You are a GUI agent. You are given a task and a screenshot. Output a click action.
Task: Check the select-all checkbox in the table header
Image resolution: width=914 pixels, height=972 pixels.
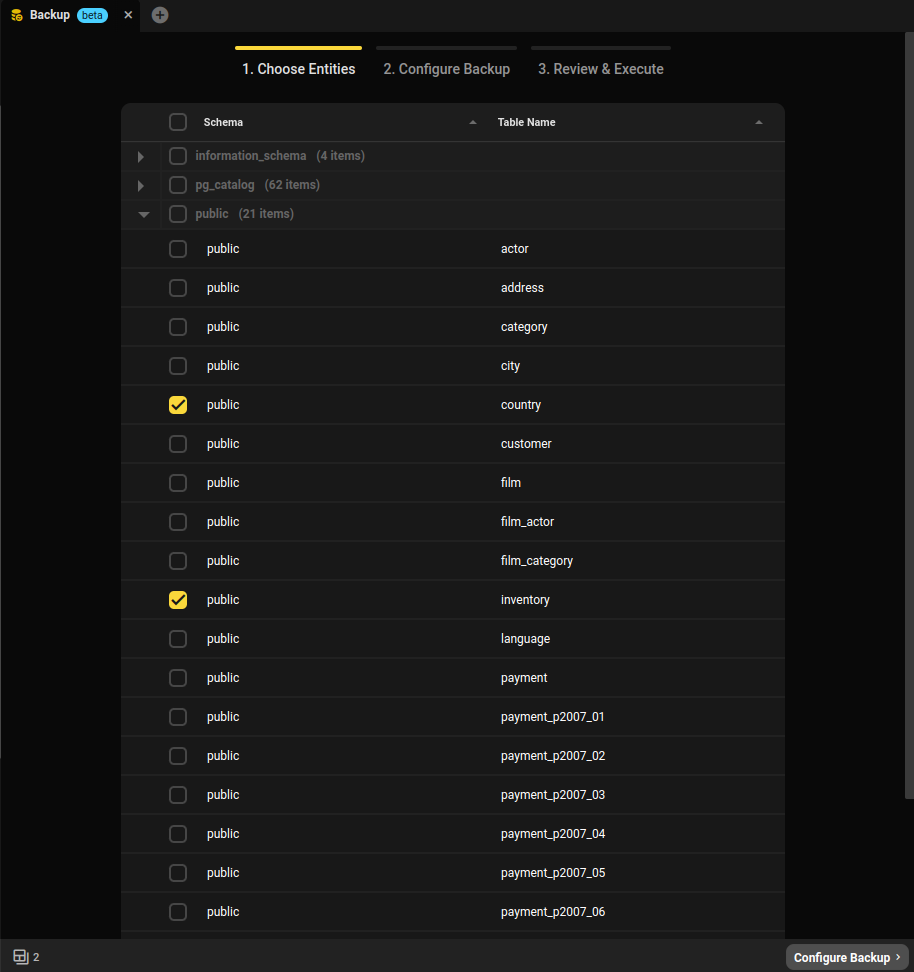tap(177, 121)
